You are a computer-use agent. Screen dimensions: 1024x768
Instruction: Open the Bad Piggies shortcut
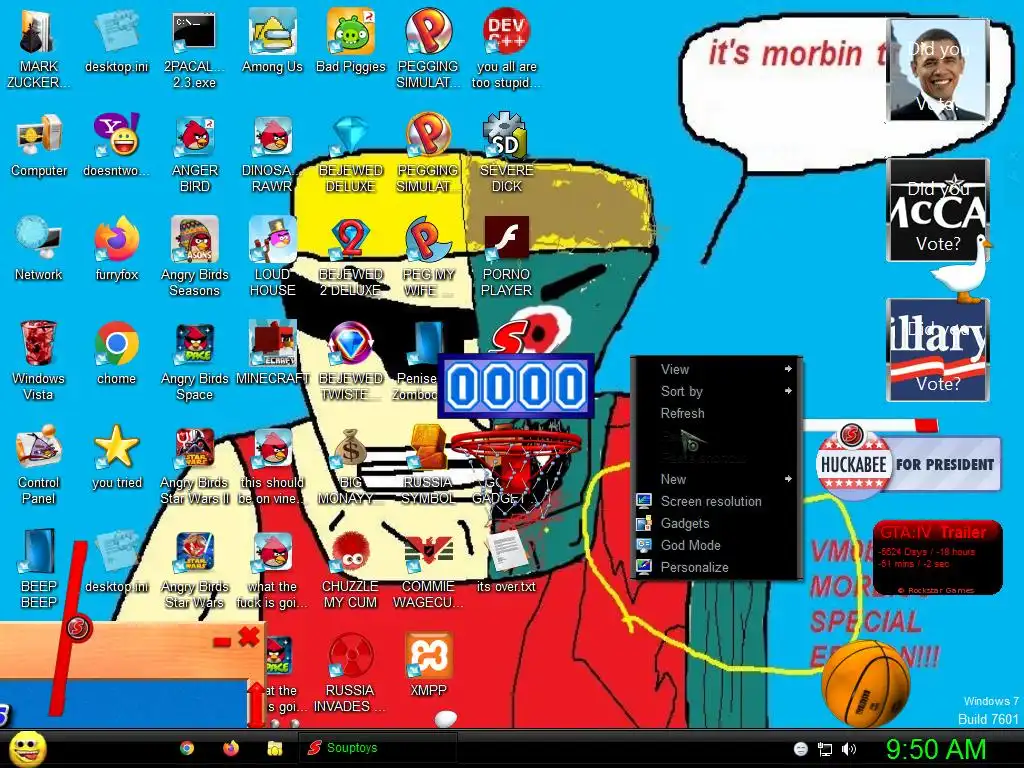click(x=351, y=41)
